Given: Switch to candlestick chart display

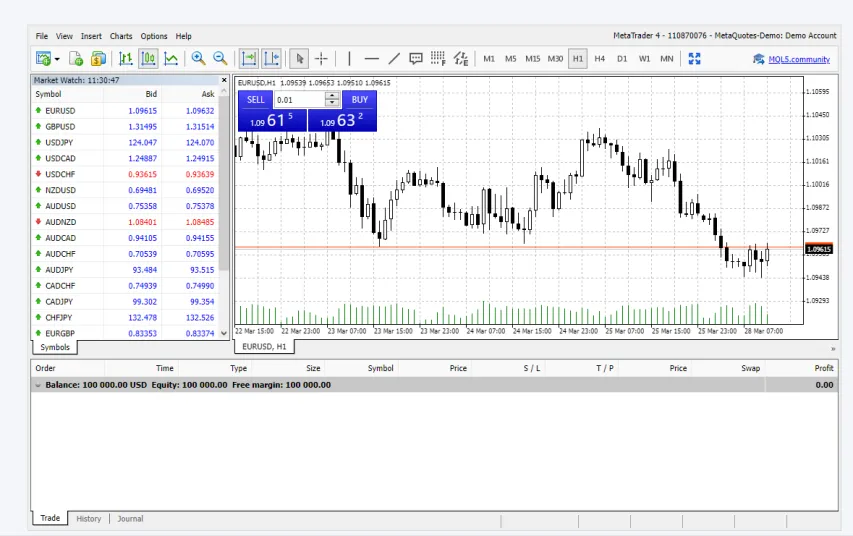Looking at the screenshot, I should 148,59.
